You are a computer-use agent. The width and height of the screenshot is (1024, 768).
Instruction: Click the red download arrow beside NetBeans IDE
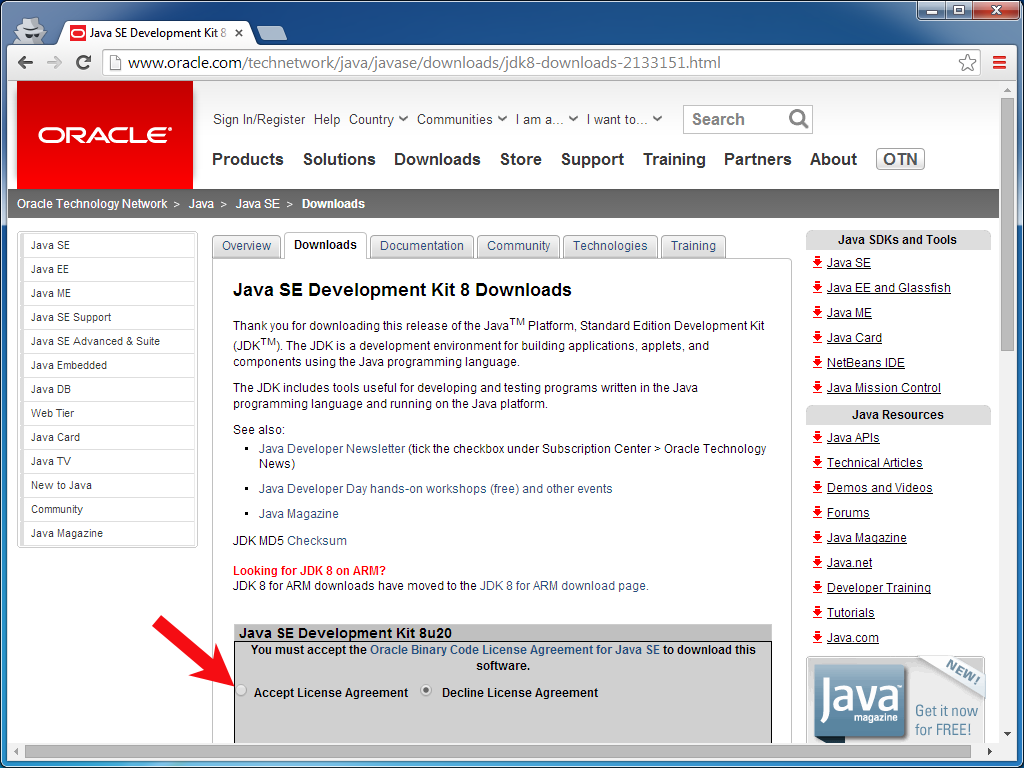tap(817, 362)
